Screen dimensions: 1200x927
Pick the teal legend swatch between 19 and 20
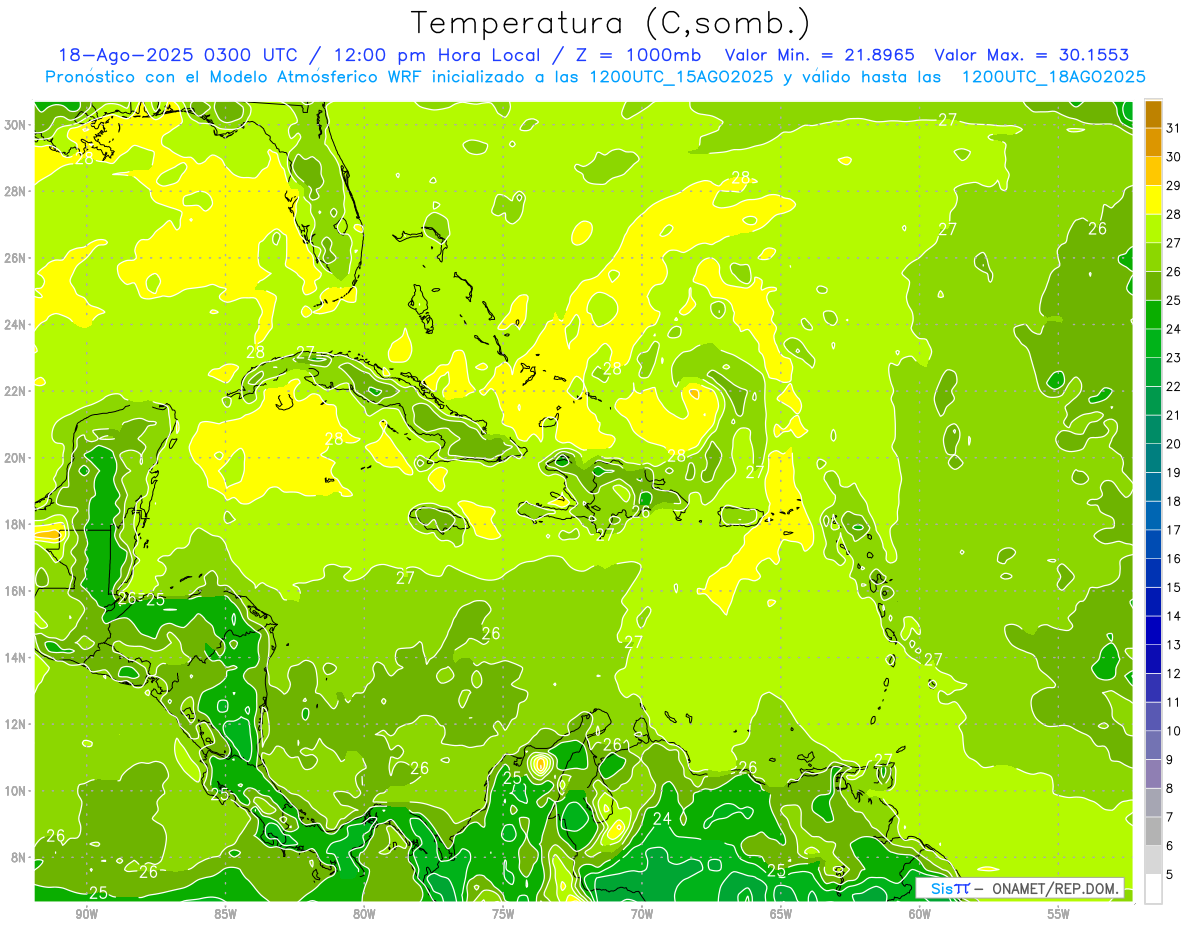click(x=1153, y=458)
